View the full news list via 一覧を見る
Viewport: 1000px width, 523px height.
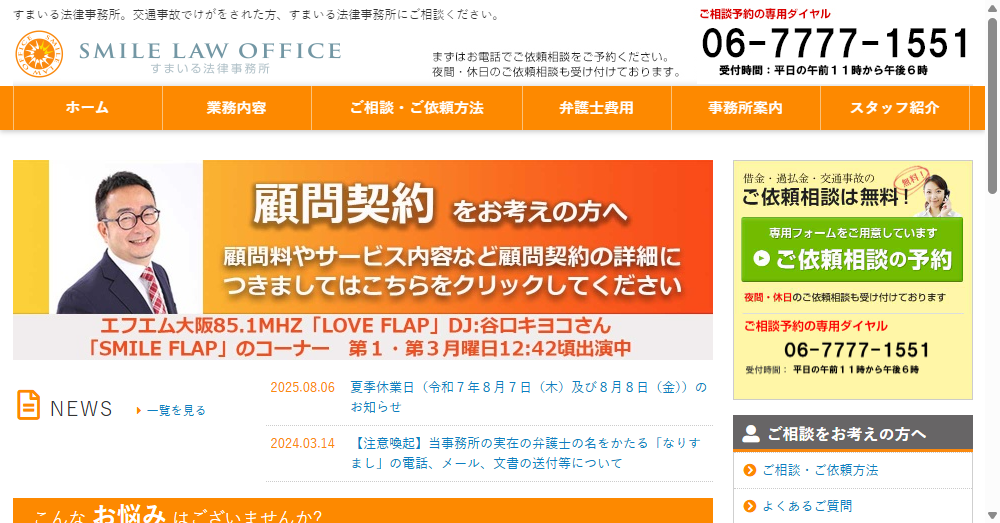tap(176, 410)
